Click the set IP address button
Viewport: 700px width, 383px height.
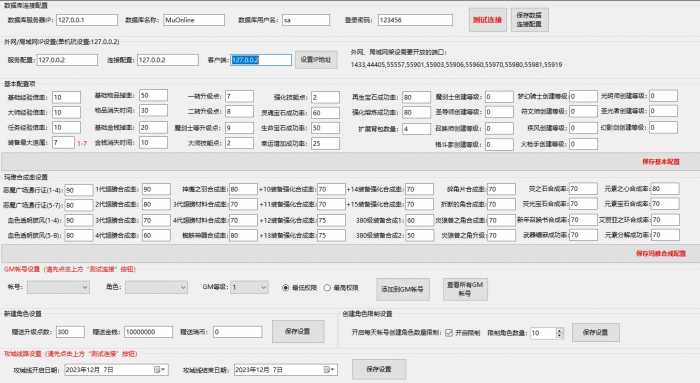[316, 60]
